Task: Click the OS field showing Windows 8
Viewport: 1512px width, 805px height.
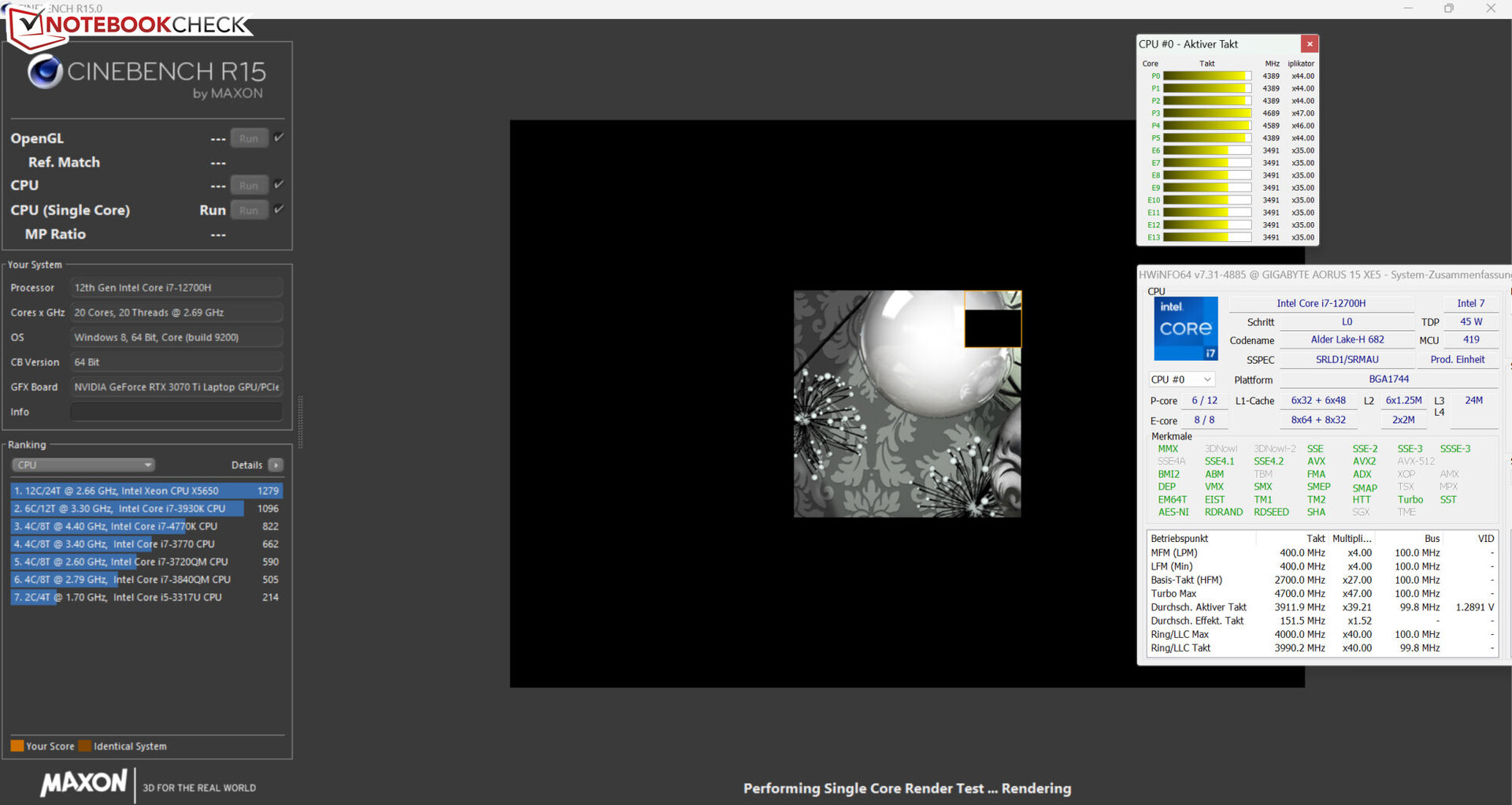Action: pos(176,337)
